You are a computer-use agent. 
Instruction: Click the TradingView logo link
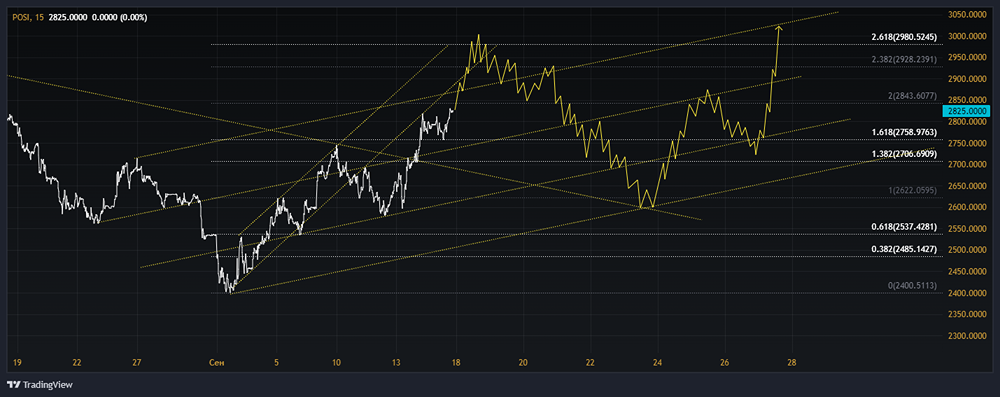pyautogui.click(x=39, y=385)
